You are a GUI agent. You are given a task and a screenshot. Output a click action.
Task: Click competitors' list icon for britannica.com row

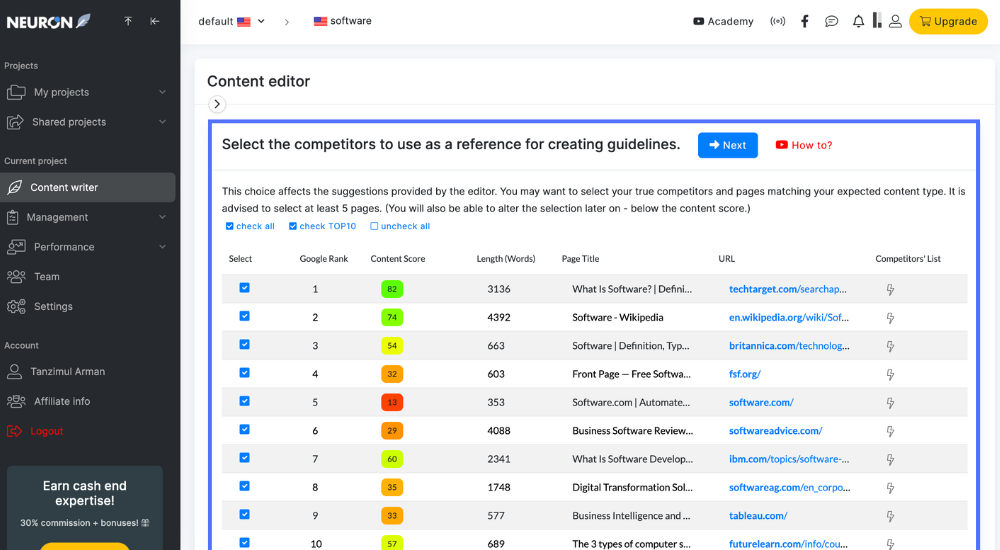(x=890, y=346)
